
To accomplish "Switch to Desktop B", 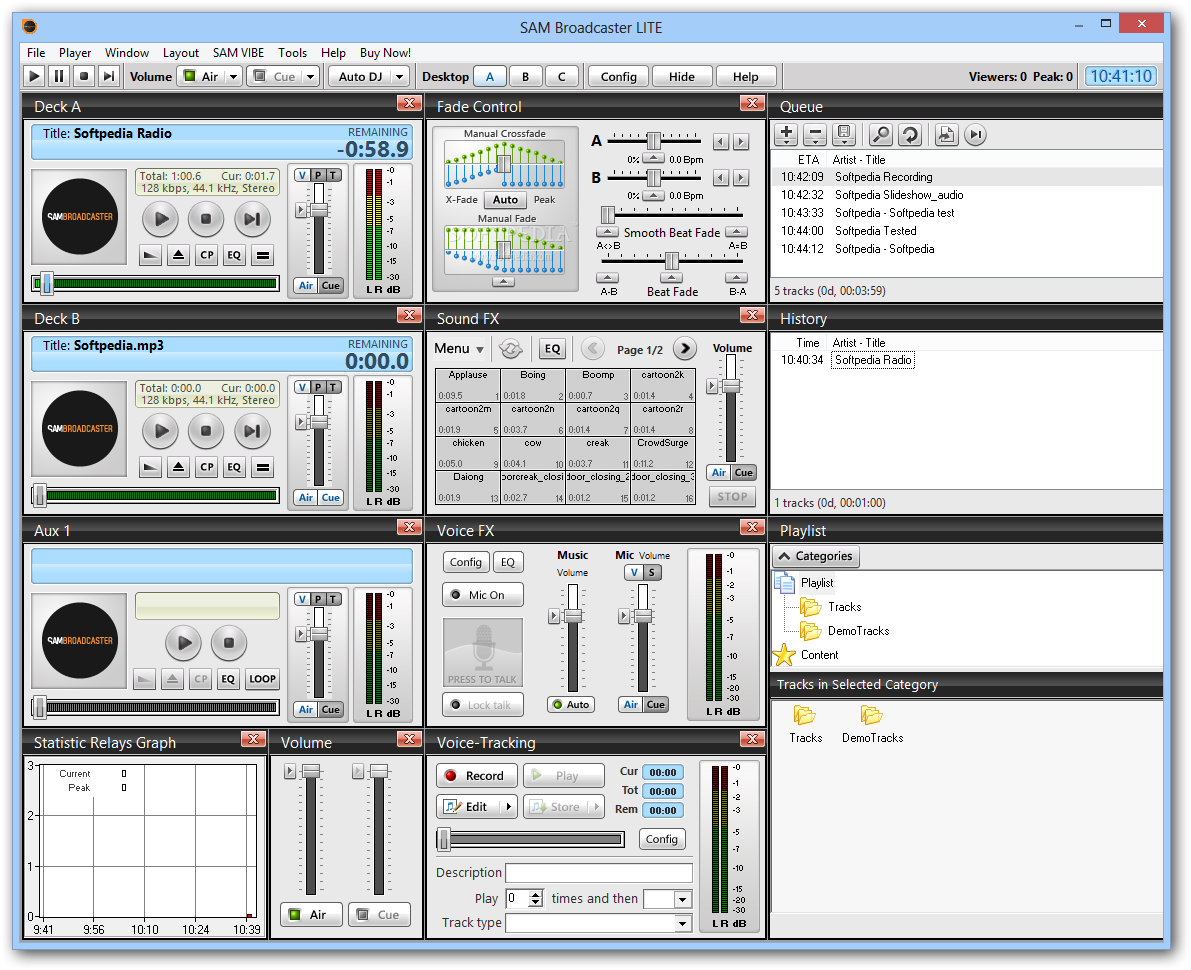I will 525,77.
